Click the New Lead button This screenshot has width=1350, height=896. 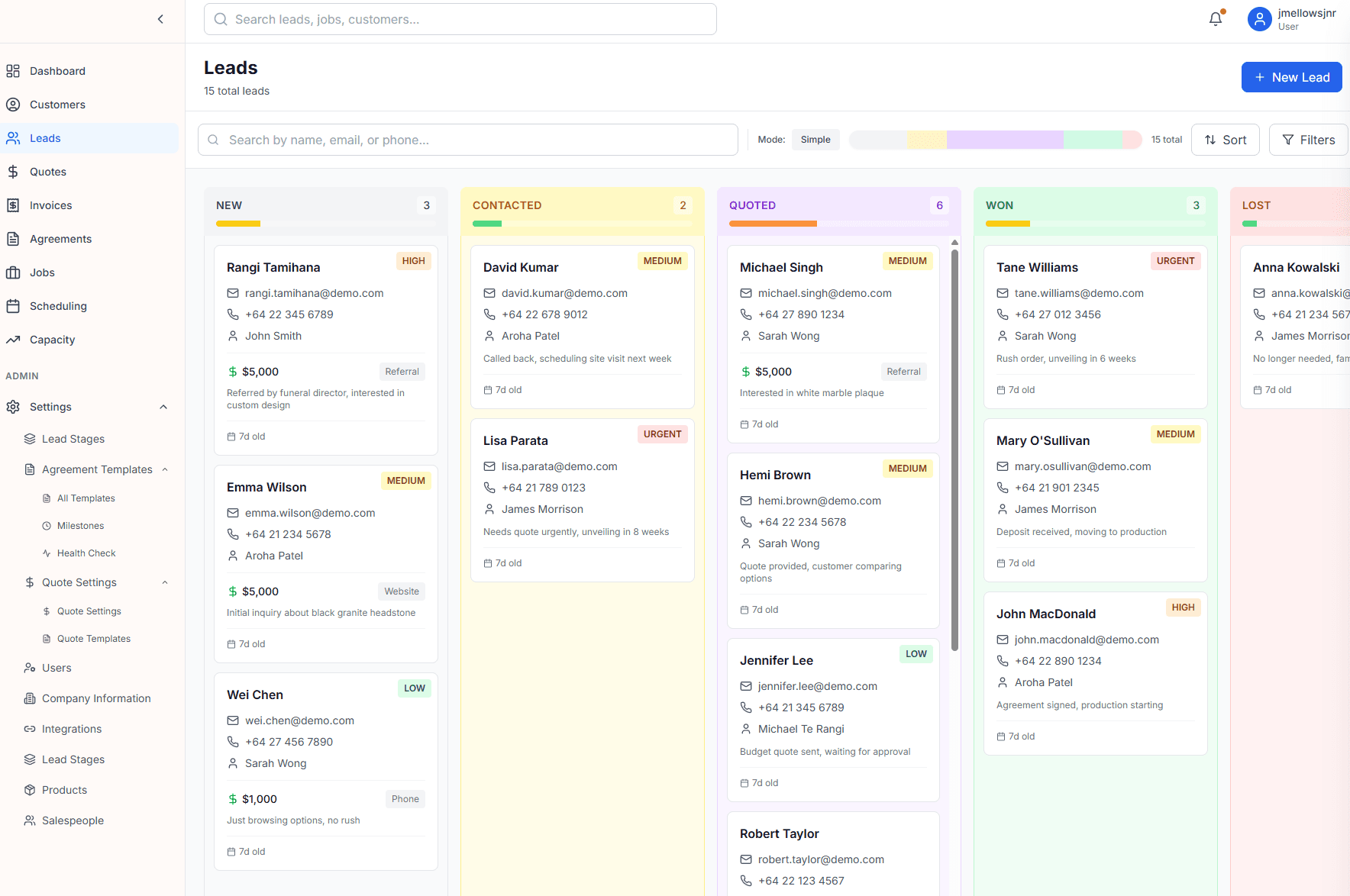tap(1291, 77)
